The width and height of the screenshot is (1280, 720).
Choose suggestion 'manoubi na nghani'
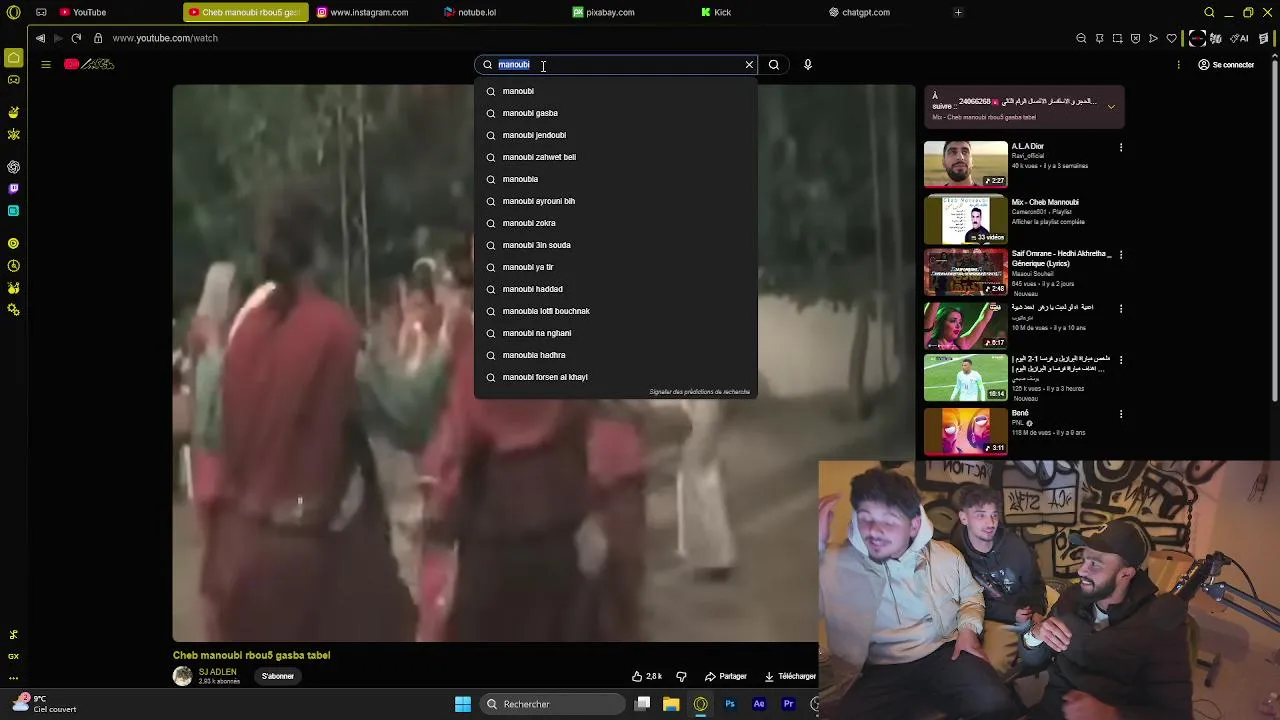(x=615, y=333)
